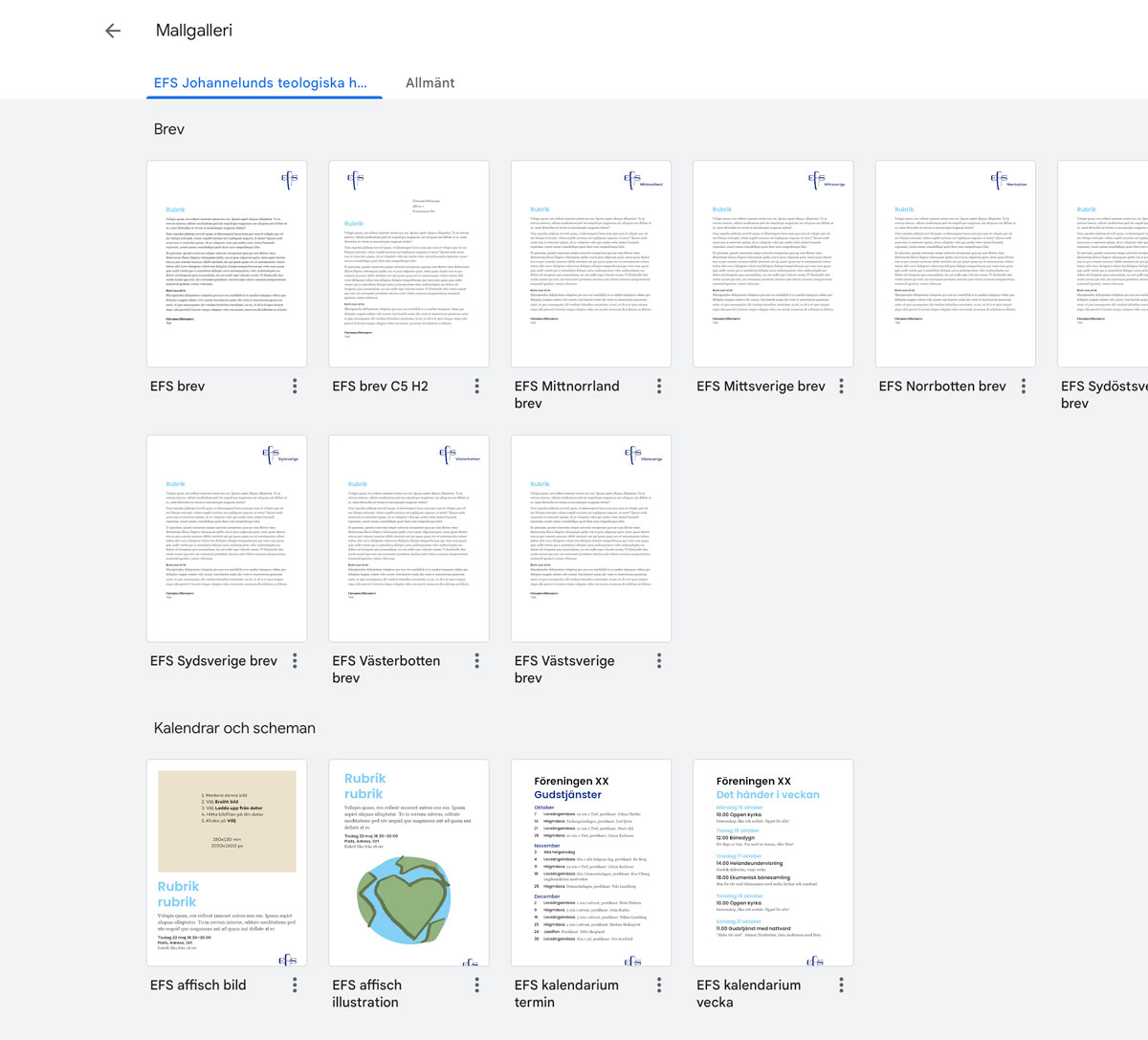Viewport: 1148px width, 1040px height.
Task: Open the EFS kalendarium termin template
Action: tap(591, 863)
